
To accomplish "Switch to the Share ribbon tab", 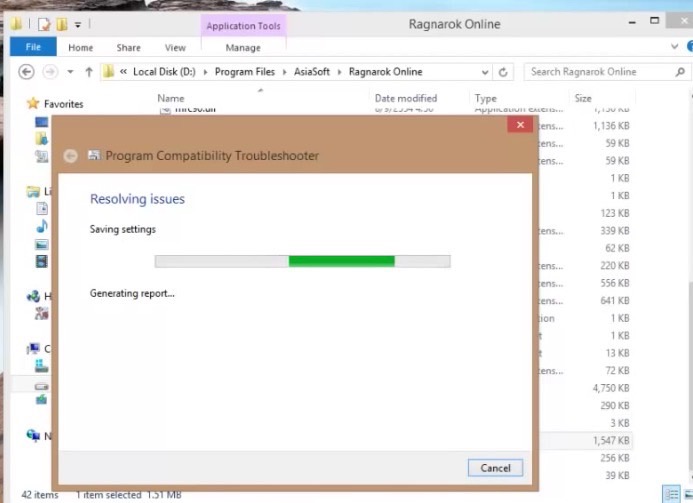I will pyautogui.click(x=128, y=48).
